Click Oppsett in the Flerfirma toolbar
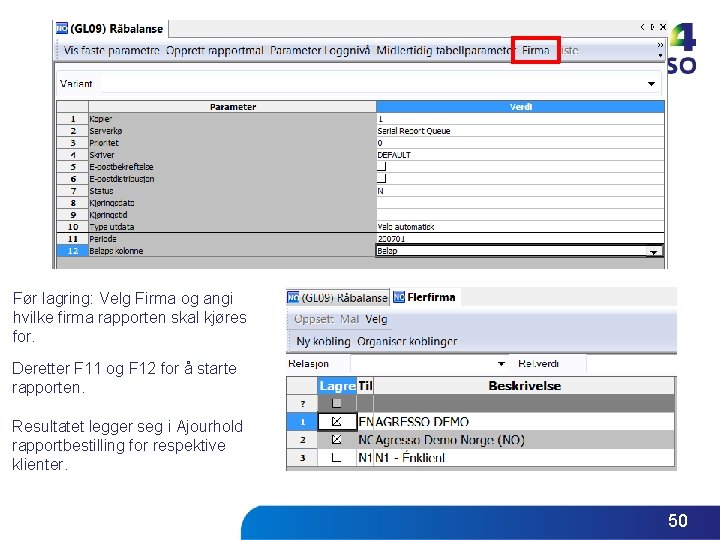This screenshot has height=540, width=720. tap(314, 319)
